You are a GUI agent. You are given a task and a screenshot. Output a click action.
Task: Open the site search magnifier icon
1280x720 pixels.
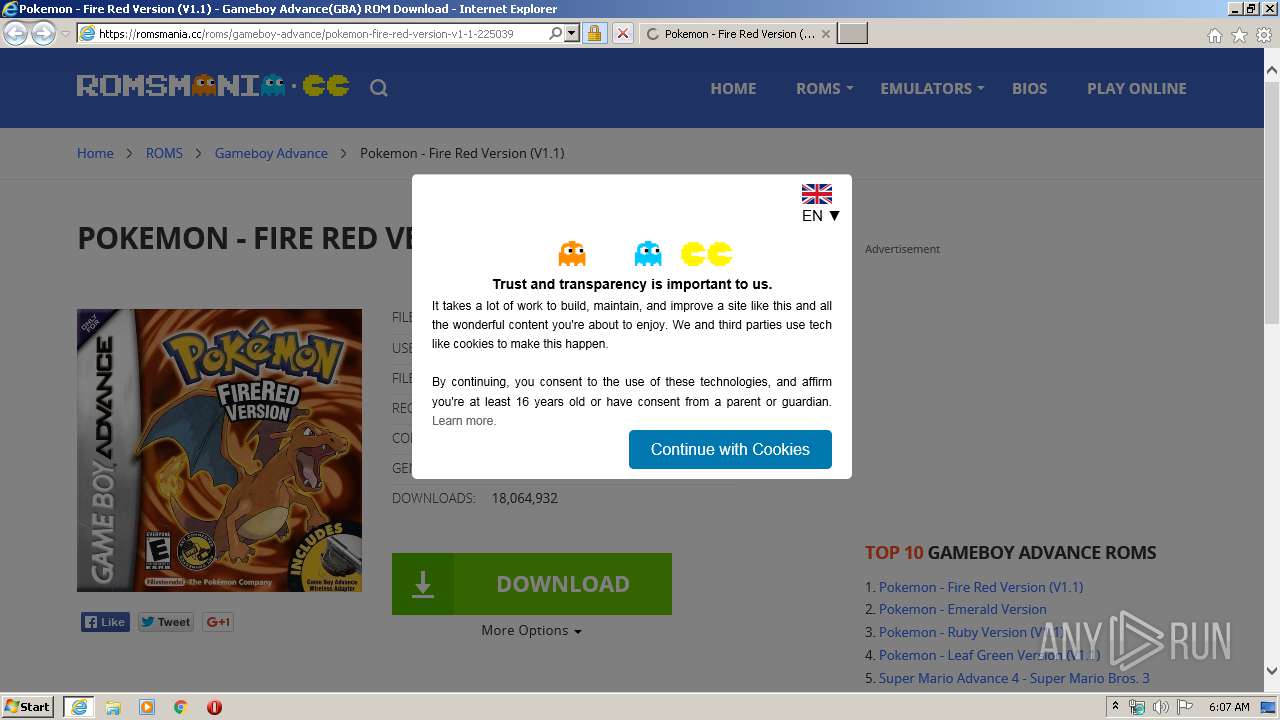click(378, 88)
